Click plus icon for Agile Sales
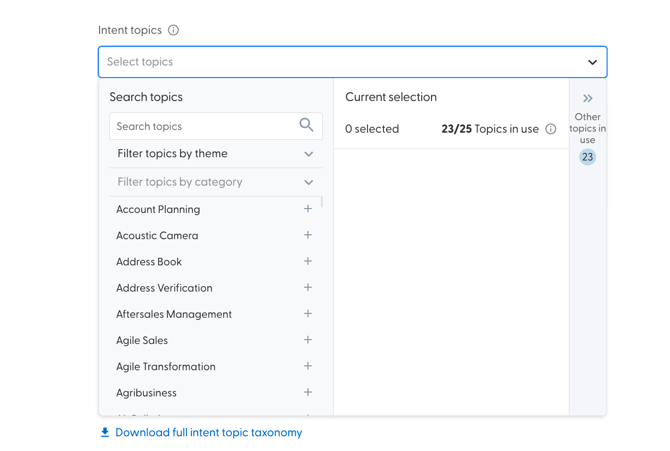 (308, 340)
